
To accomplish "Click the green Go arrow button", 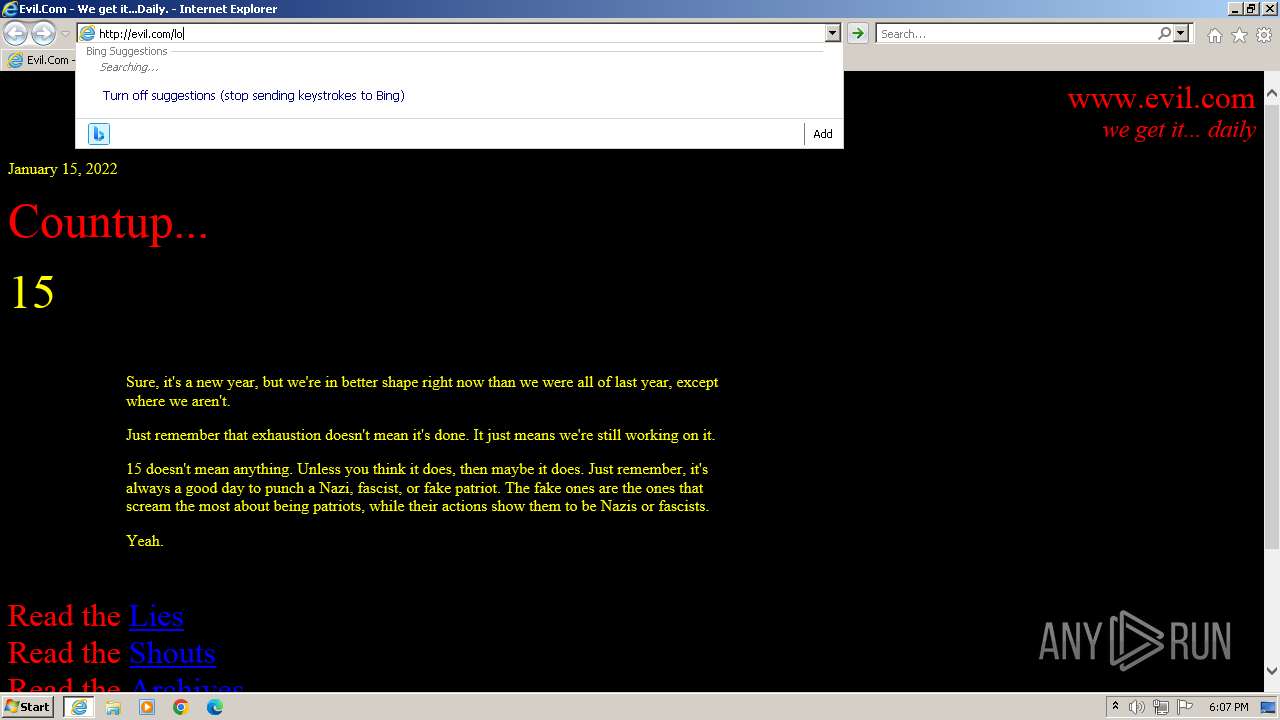I will pos(857,34).
